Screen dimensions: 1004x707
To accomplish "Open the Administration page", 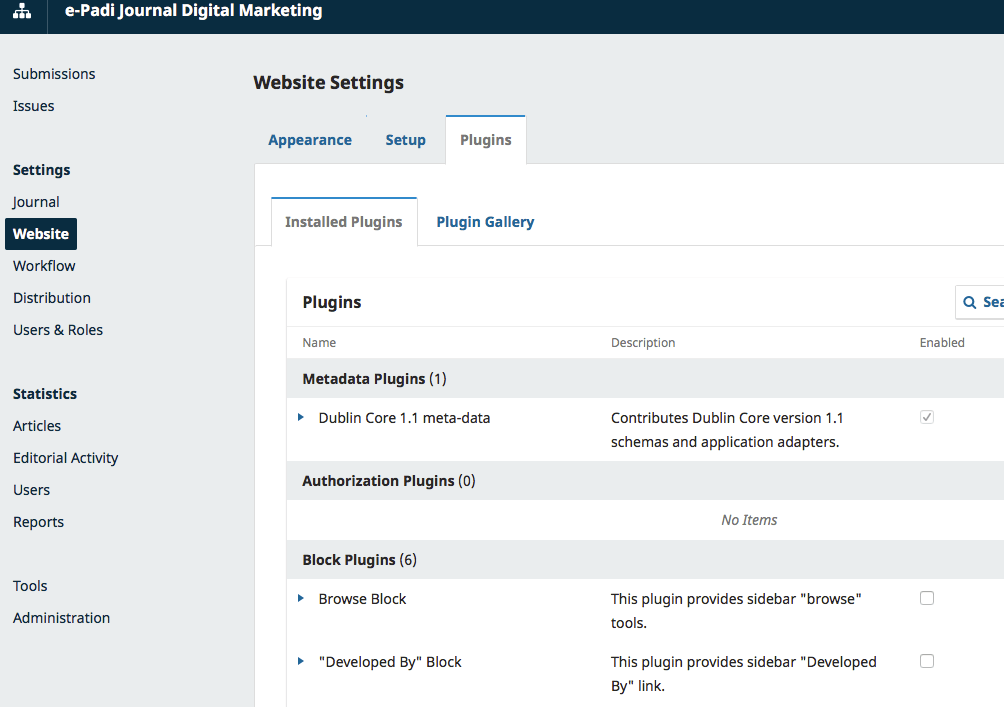I will click(x=61, y=618).
